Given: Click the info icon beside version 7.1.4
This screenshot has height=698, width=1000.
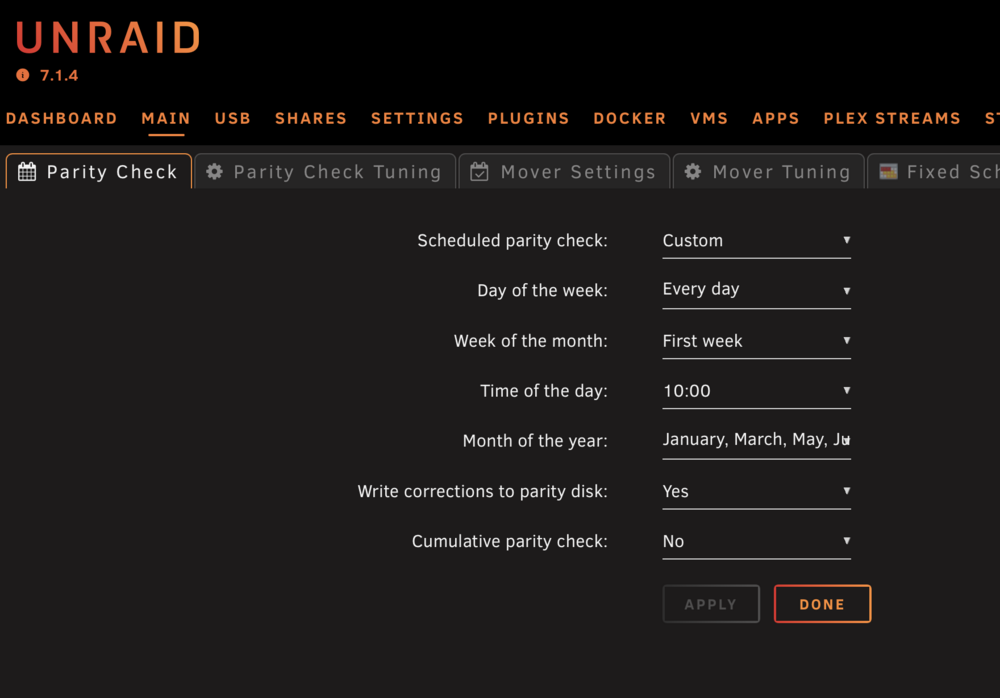Looking at the screenshot, I should pos(22,75).
